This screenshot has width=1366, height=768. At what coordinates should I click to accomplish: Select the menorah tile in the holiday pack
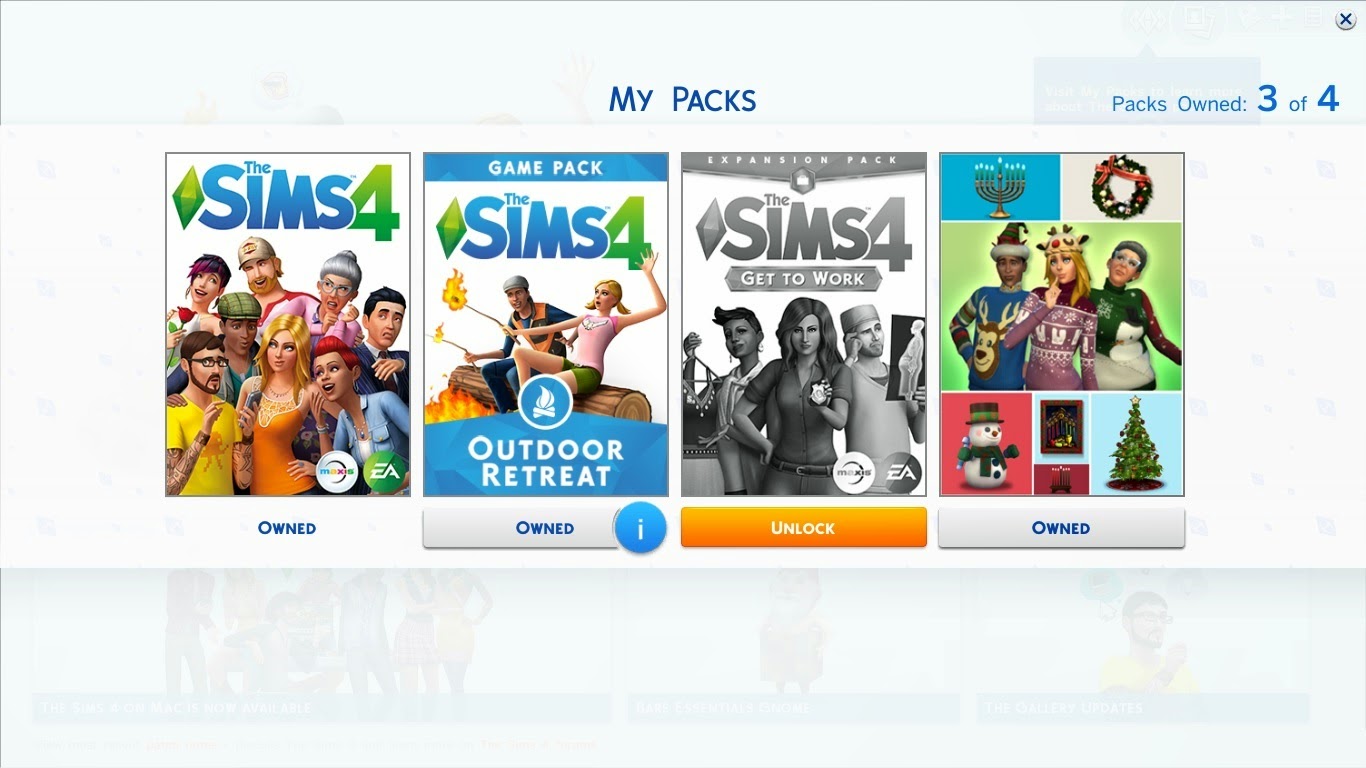tap(1001, 187)
